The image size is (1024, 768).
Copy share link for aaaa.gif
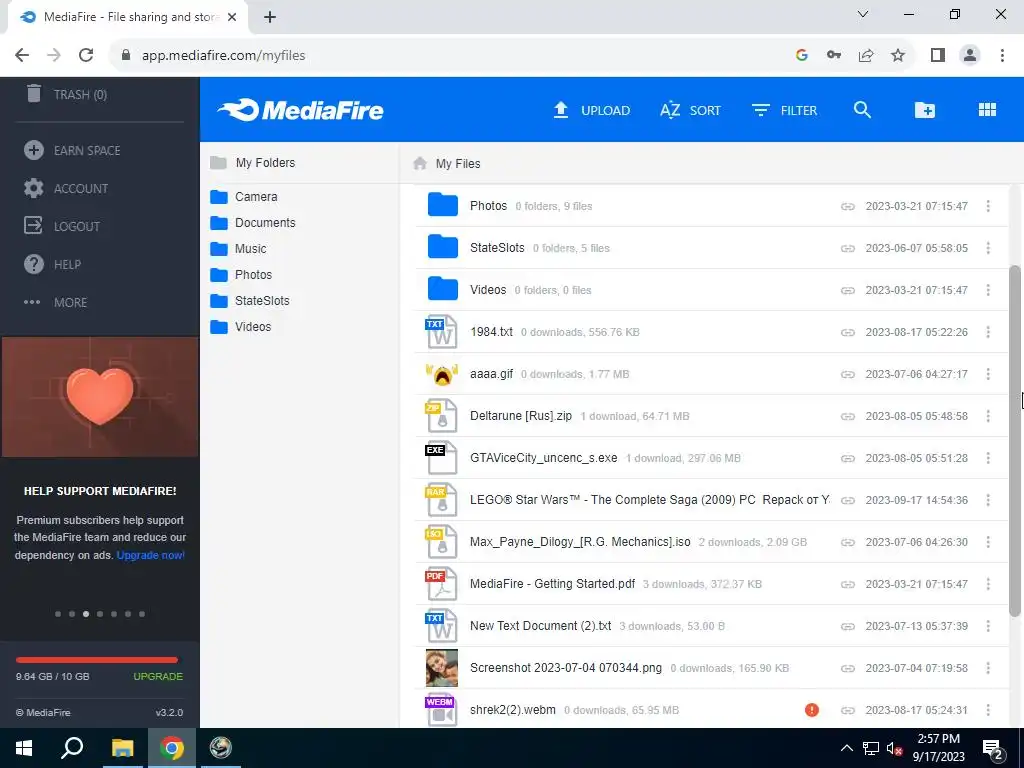point(848,374)
